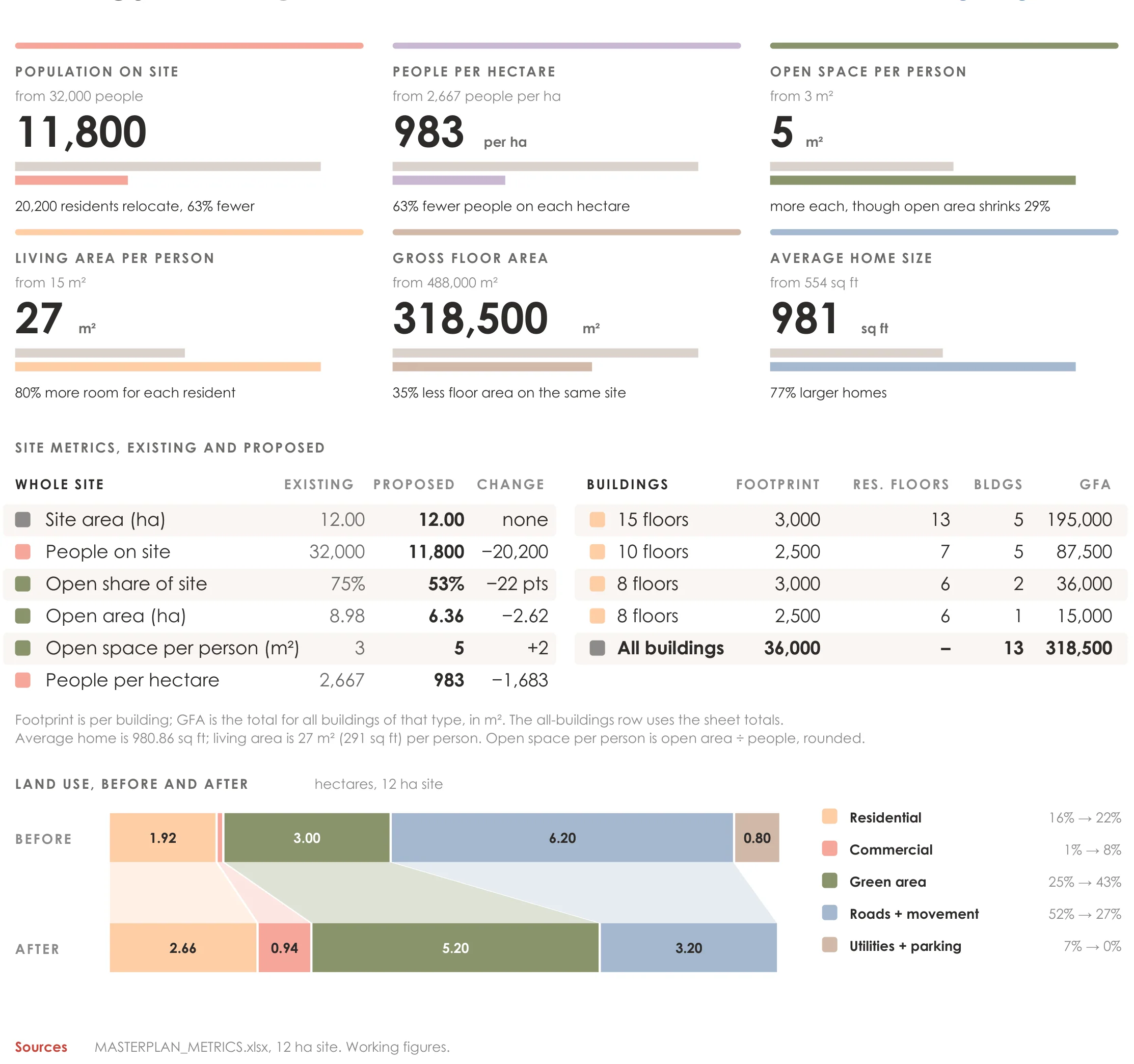Click "77% larger homes" caption

point(828,392)
